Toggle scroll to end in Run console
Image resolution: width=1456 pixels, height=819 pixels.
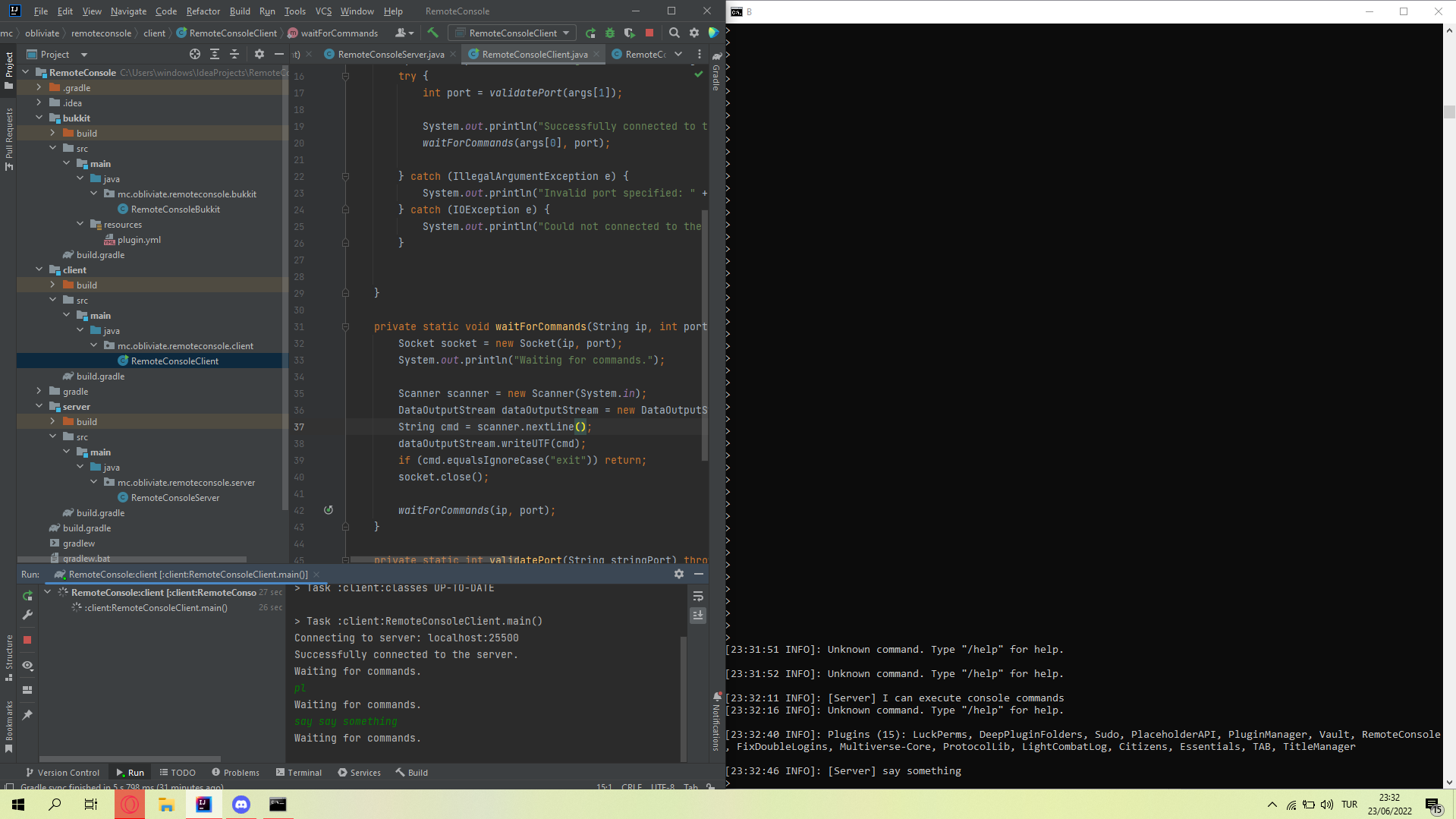698,616
